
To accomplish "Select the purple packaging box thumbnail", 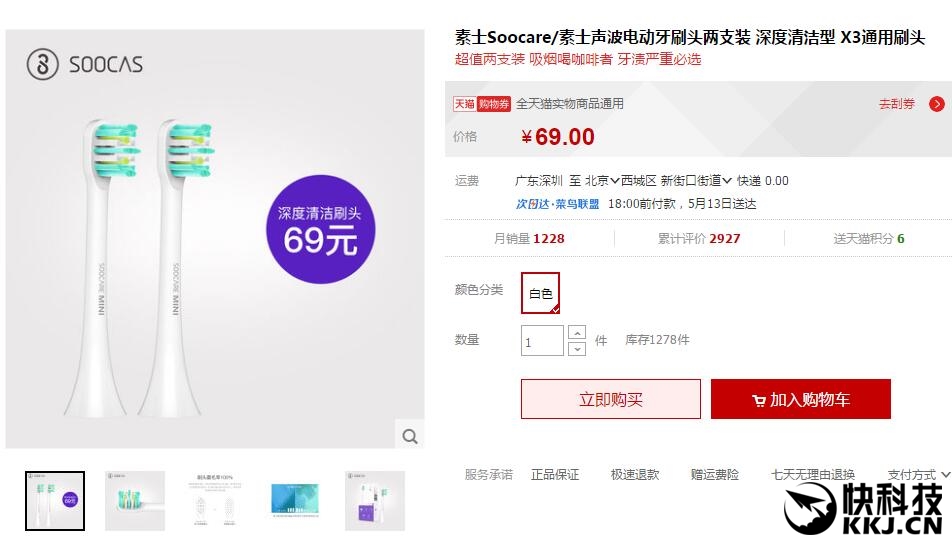I will (375, 500).
